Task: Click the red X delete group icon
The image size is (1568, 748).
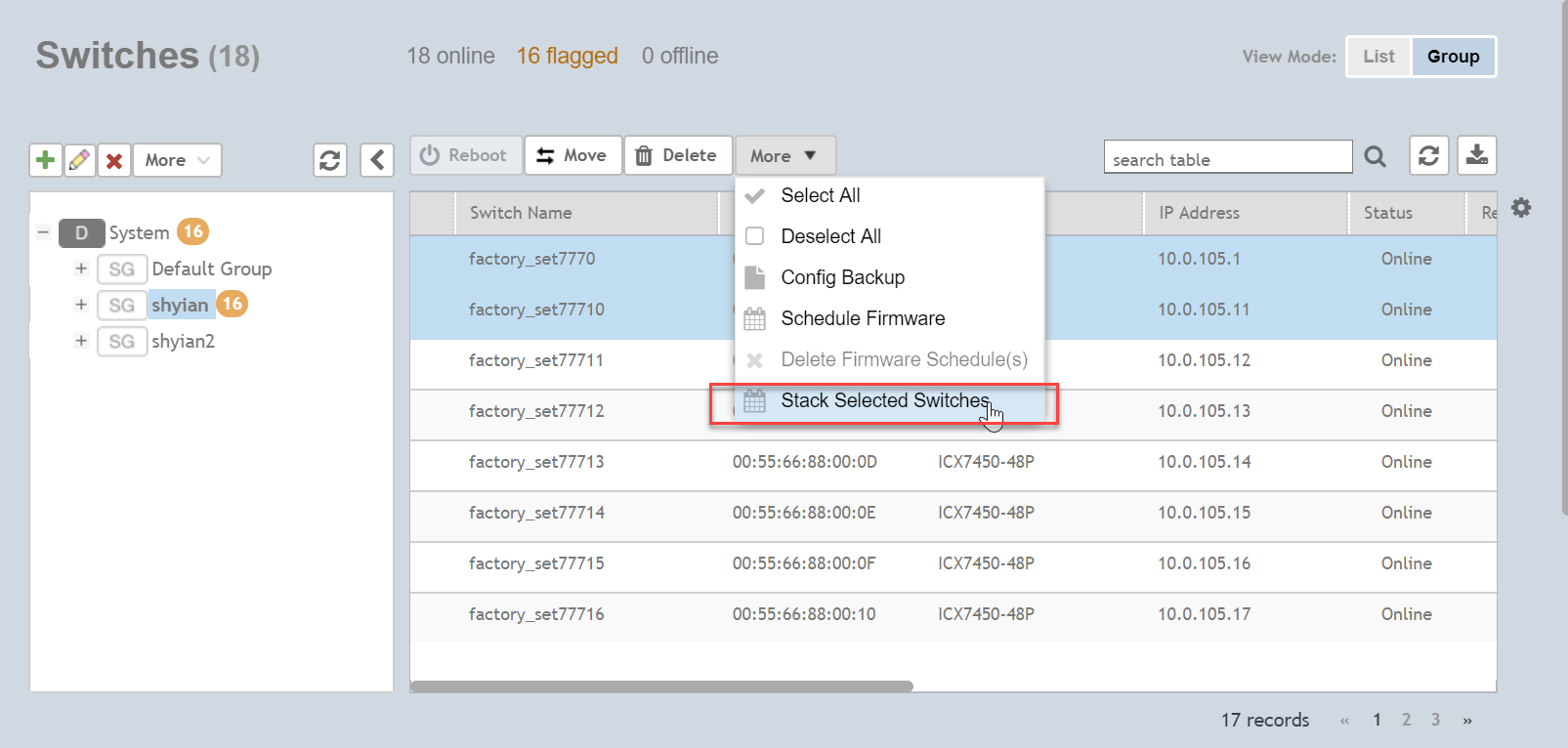Action: pos(114,160)
